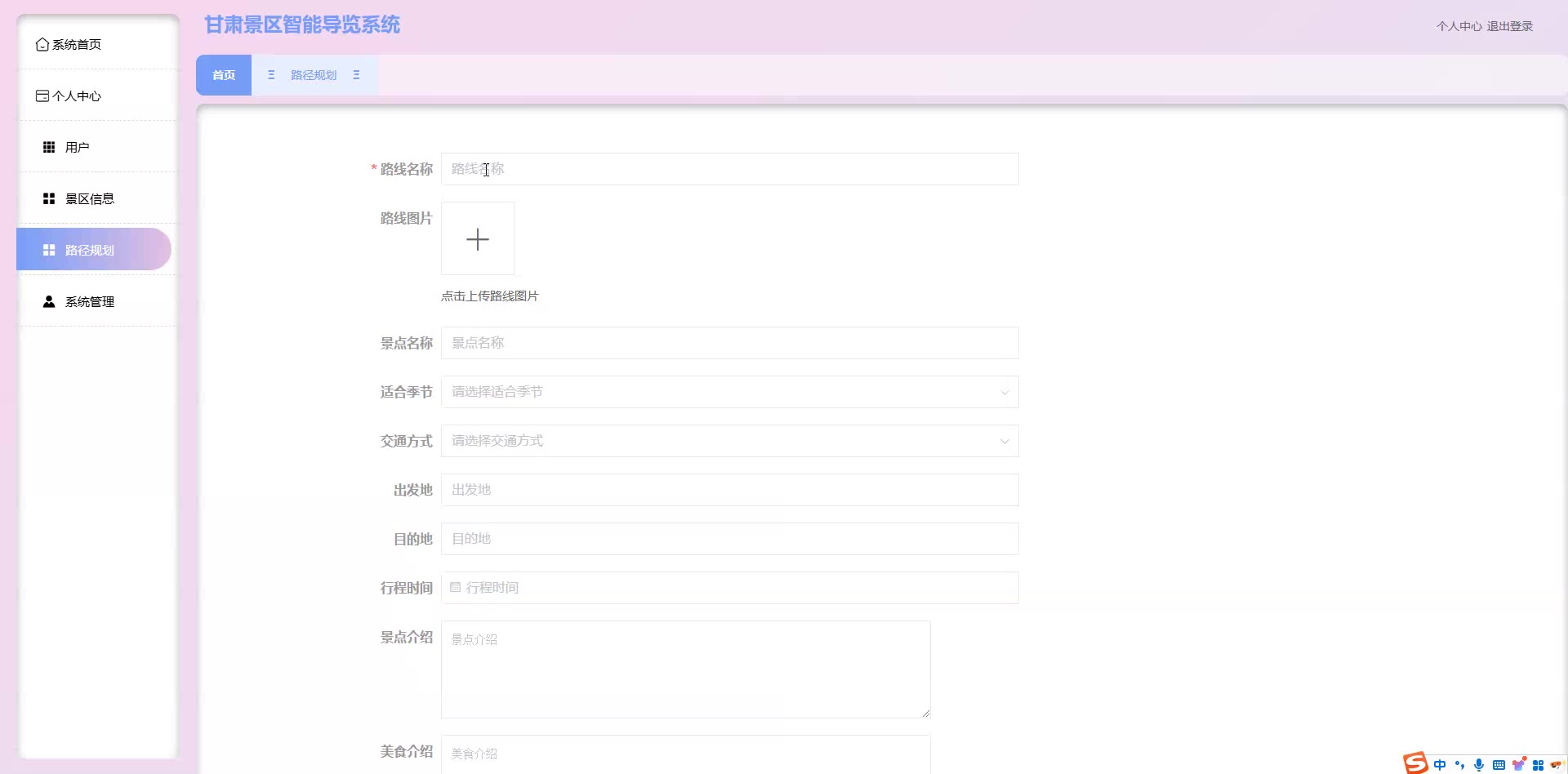Click the 行程时间 field label
The width and height of the screenshot is (1568, 774).
(x=406, y=588)
